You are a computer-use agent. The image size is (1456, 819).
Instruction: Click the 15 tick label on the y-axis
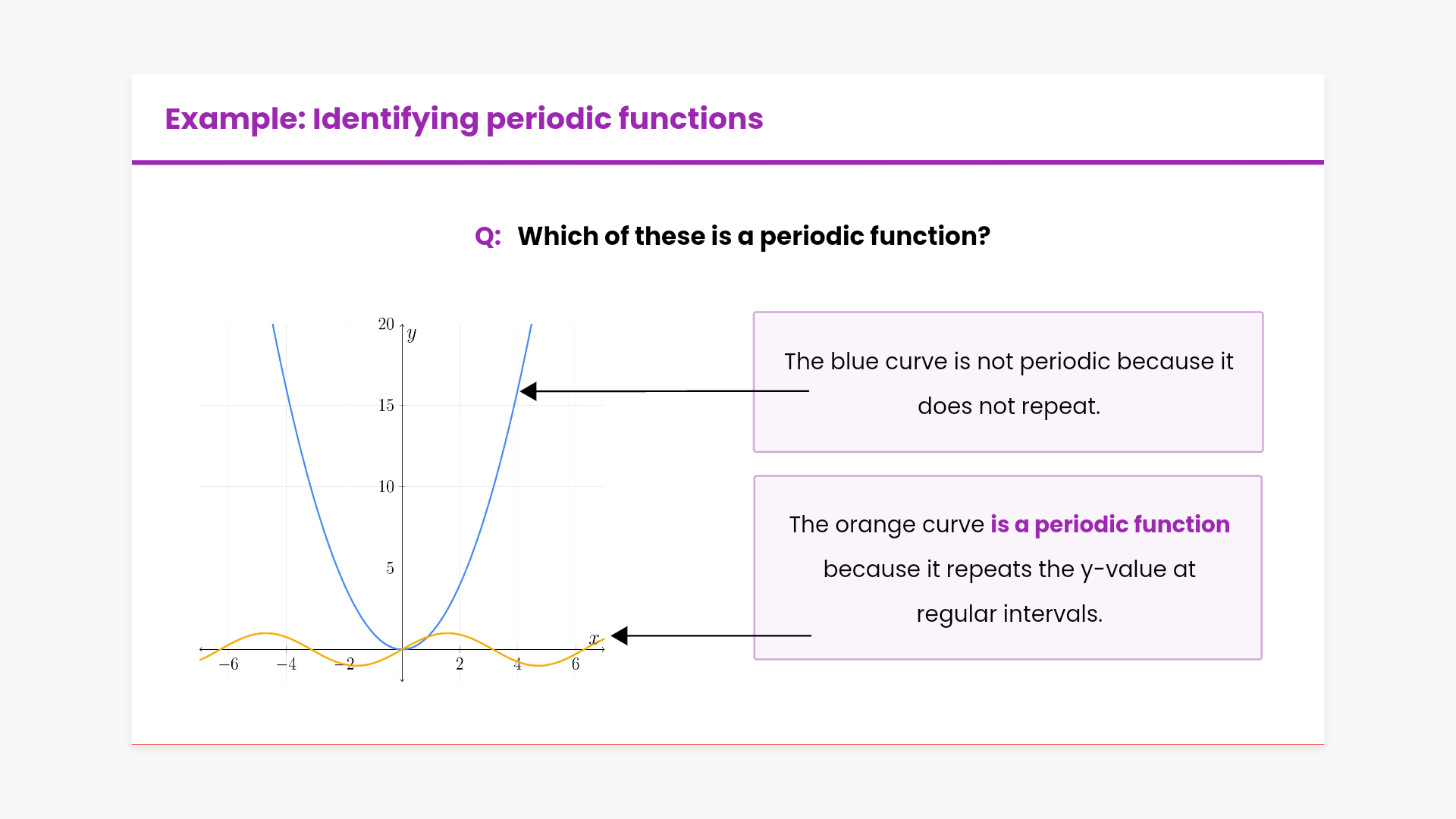(x=386, y=406)
